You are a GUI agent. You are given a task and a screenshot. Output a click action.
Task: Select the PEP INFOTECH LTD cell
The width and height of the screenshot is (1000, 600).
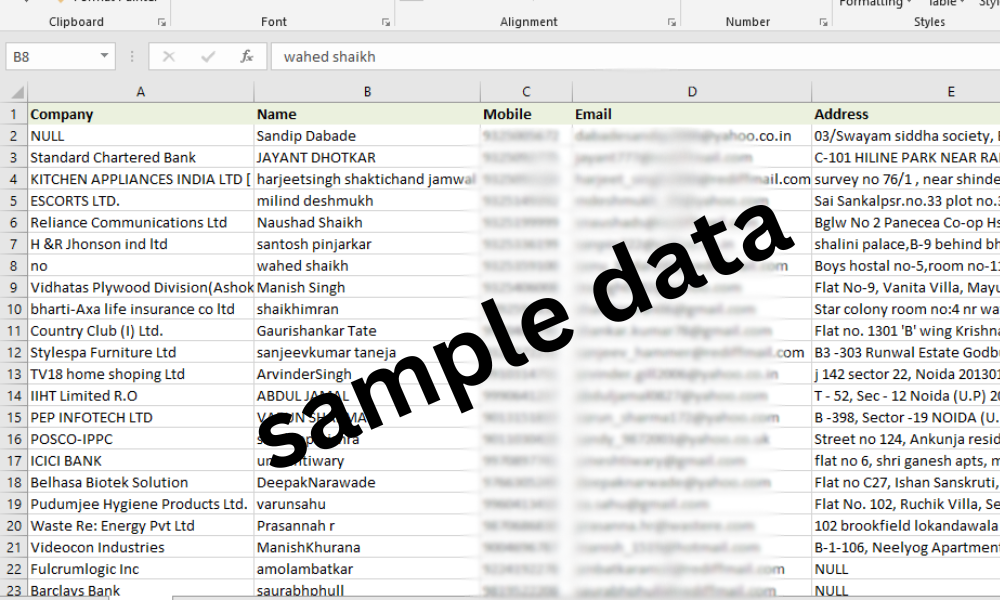click(x=141, y=418)
